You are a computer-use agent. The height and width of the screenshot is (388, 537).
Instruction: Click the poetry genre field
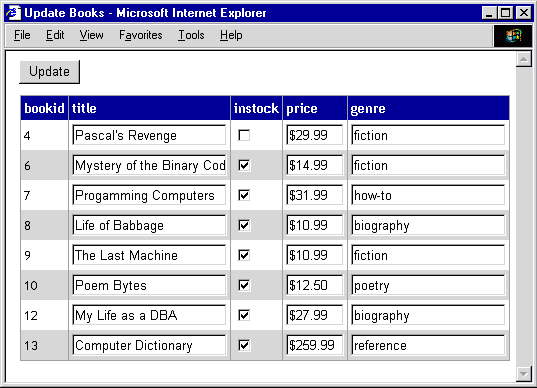pyautogui.click(x=428, y=285)
